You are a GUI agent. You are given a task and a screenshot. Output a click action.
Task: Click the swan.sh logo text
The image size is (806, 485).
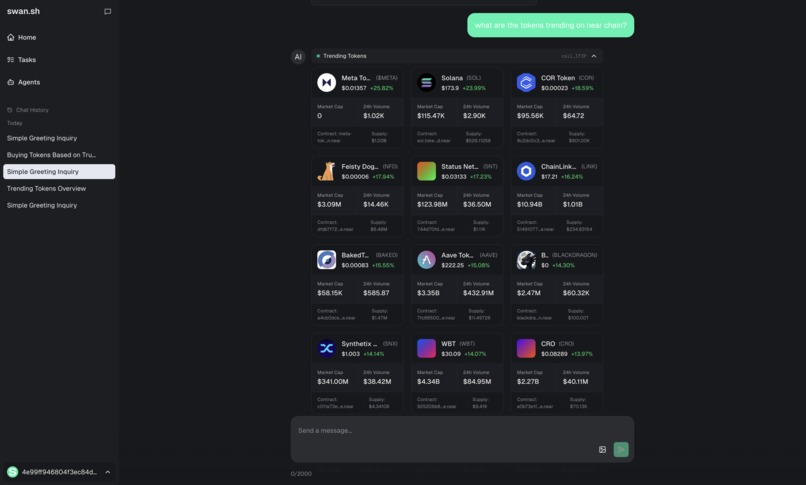[x=23, y=11]
